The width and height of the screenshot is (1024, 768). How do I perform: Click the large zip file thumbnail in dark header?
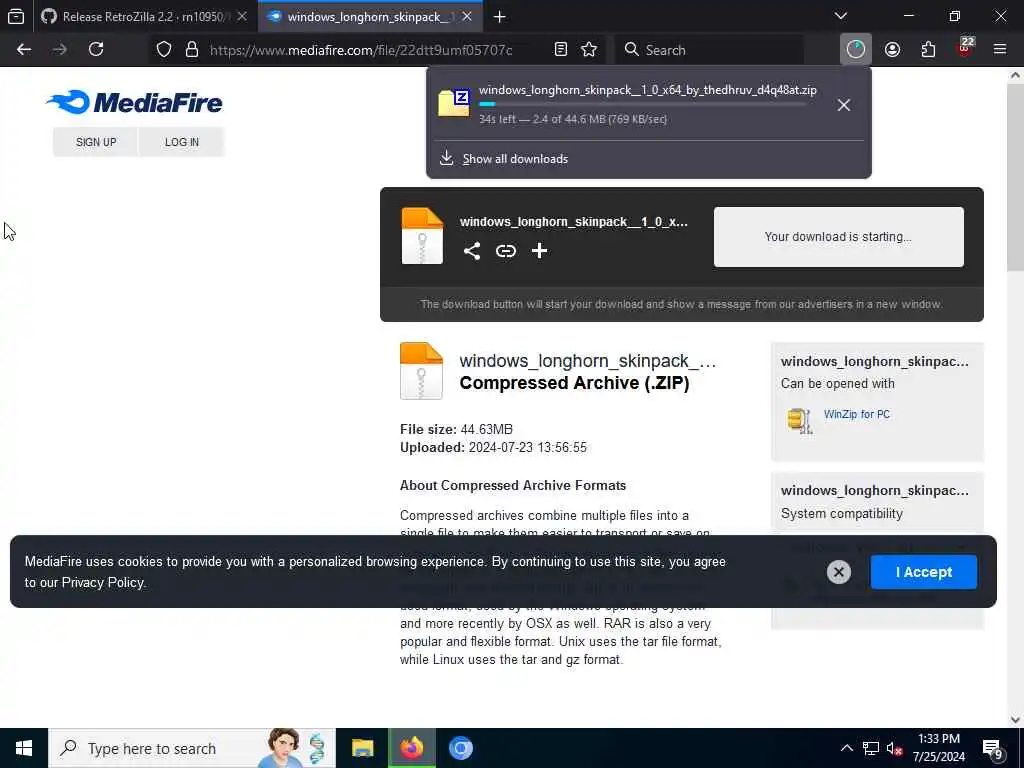[422, 236]
